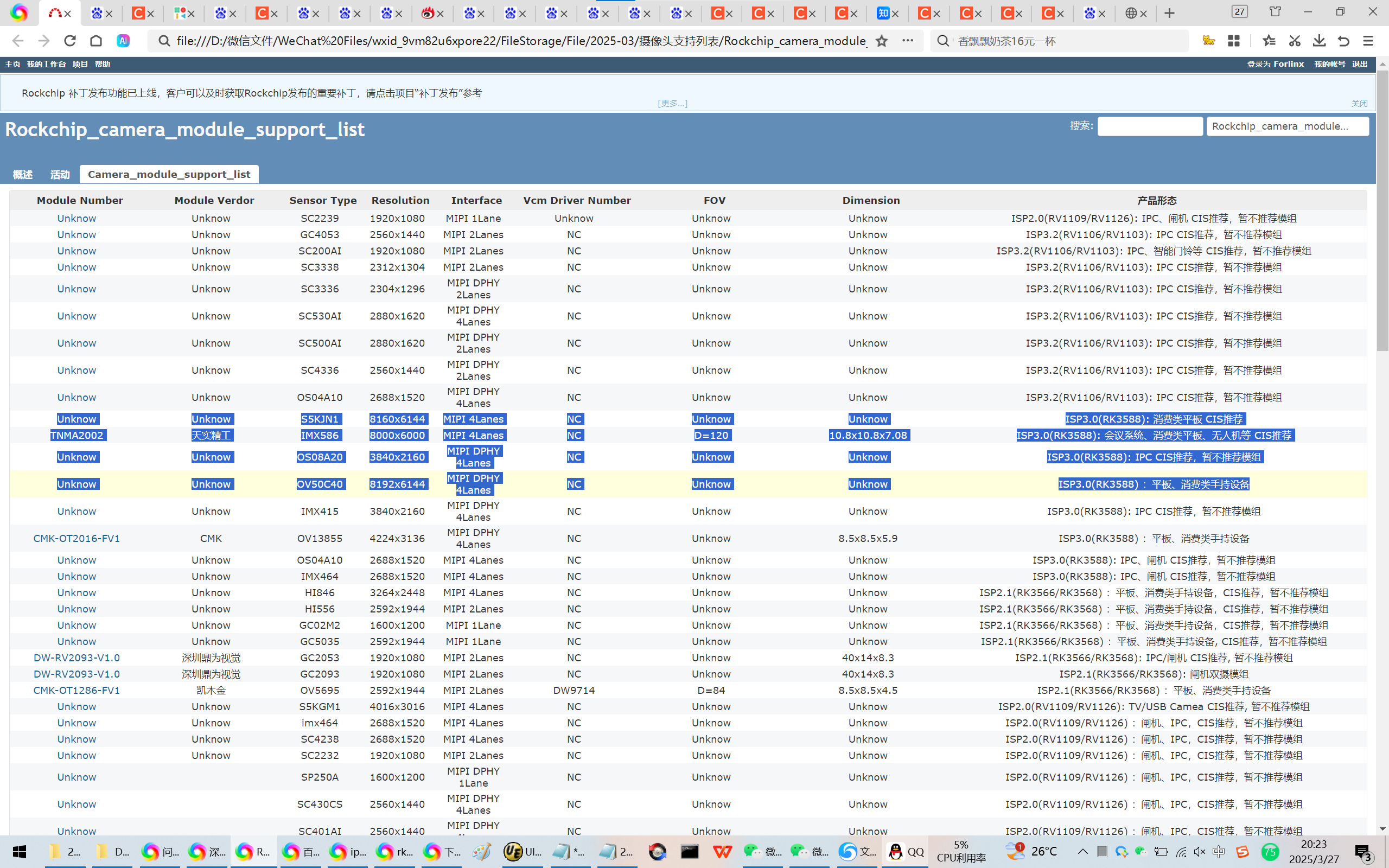
Task: Click 关闭 to dismiss the announcement
Action: tap(1359, 103)
